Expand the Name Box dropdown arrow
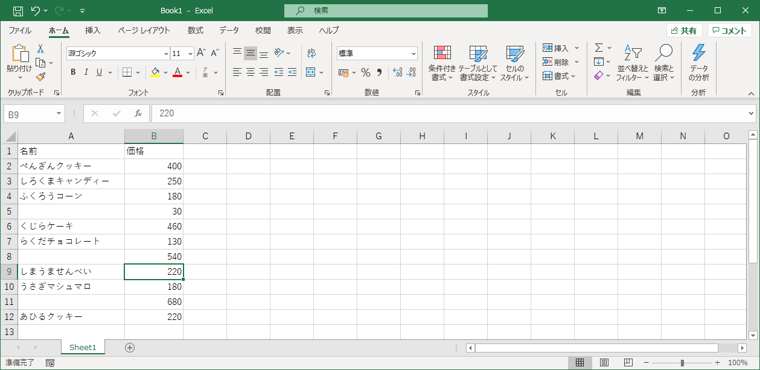Viewport: 760px width, 370px height. [59, 113]
